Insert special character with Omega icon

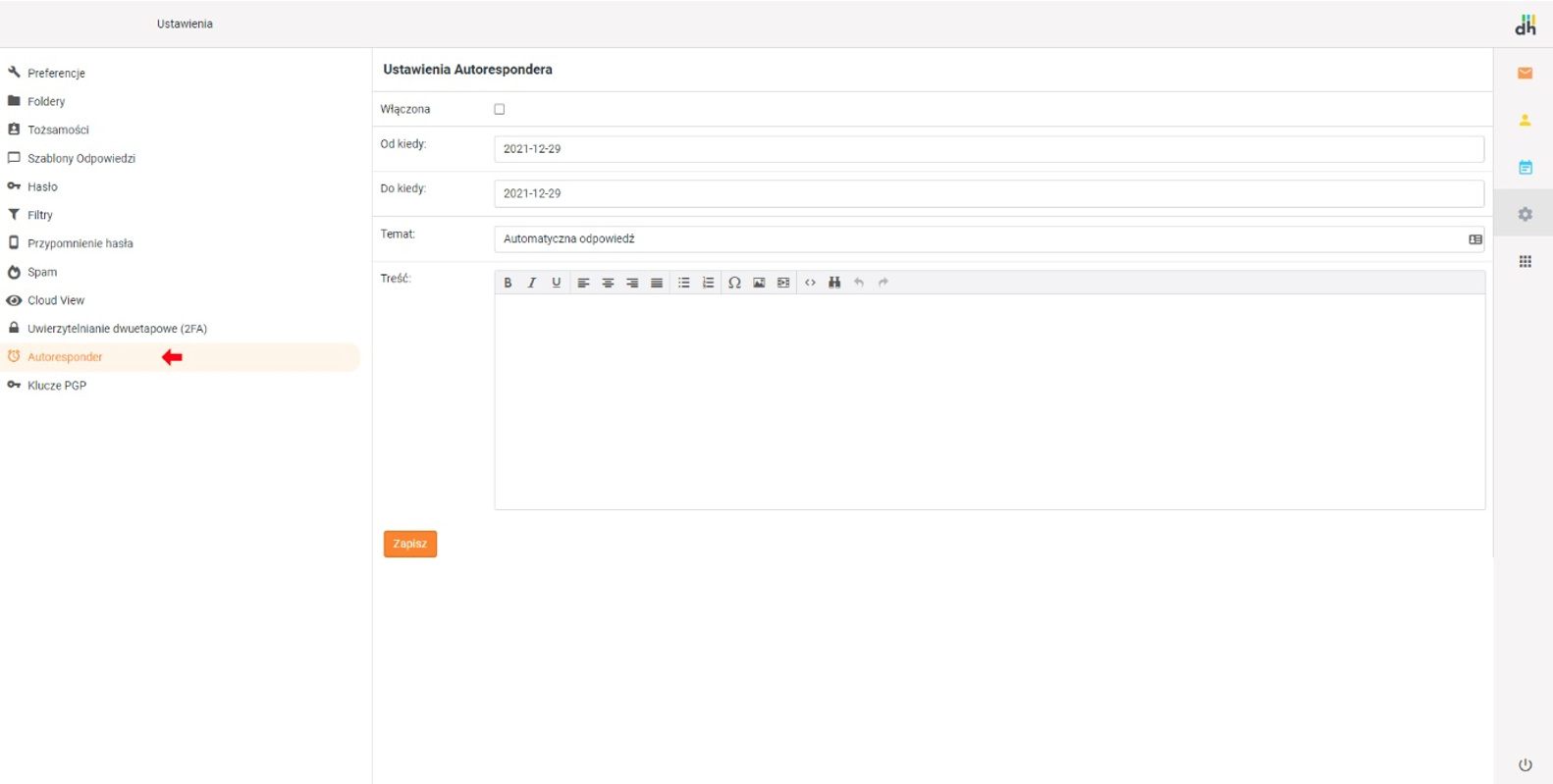click(x=734, y=283)
